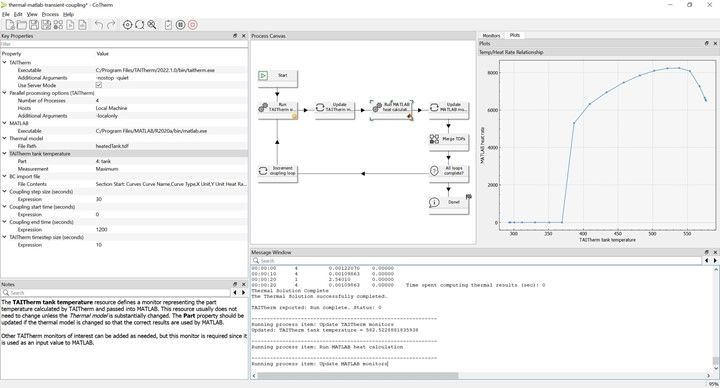Click the Save As toolbar icon
Screen dimensions: 720x388
(x=46, y=25)
